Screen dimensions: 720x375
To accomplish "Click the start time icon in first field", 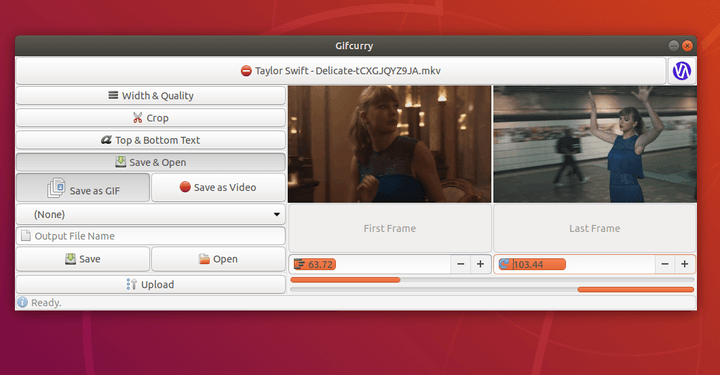I will 299,264.
